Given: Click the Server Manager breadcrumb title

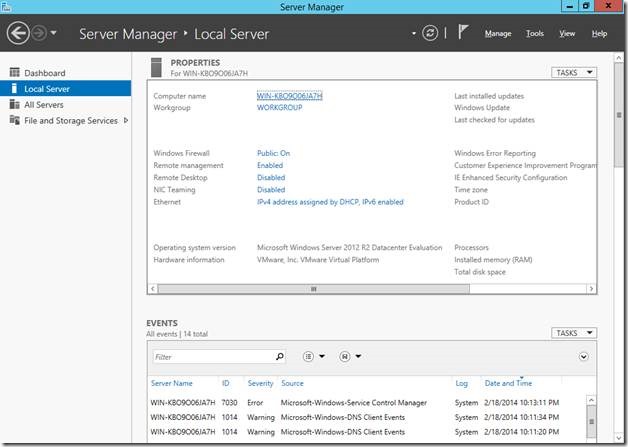Looking at the screenshot, I should 128,34.
